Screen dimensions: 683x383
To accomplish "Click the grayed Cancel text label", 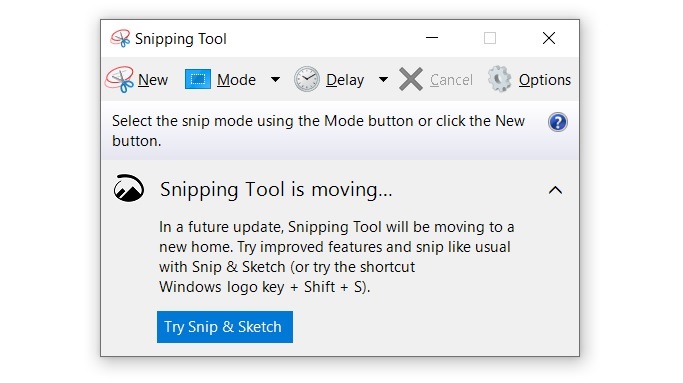I will [x=451, y=80].
